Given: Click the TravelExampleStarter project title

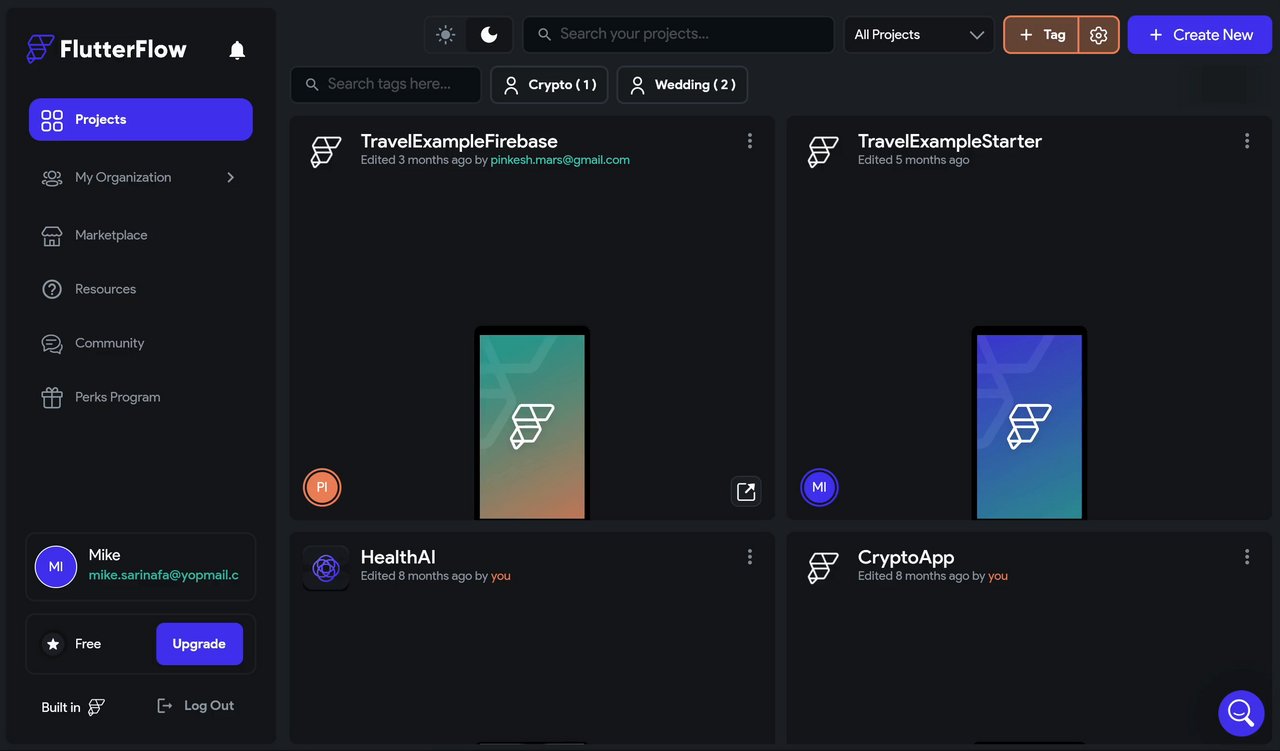Looking at the screenshot, I should coord(950,141).
